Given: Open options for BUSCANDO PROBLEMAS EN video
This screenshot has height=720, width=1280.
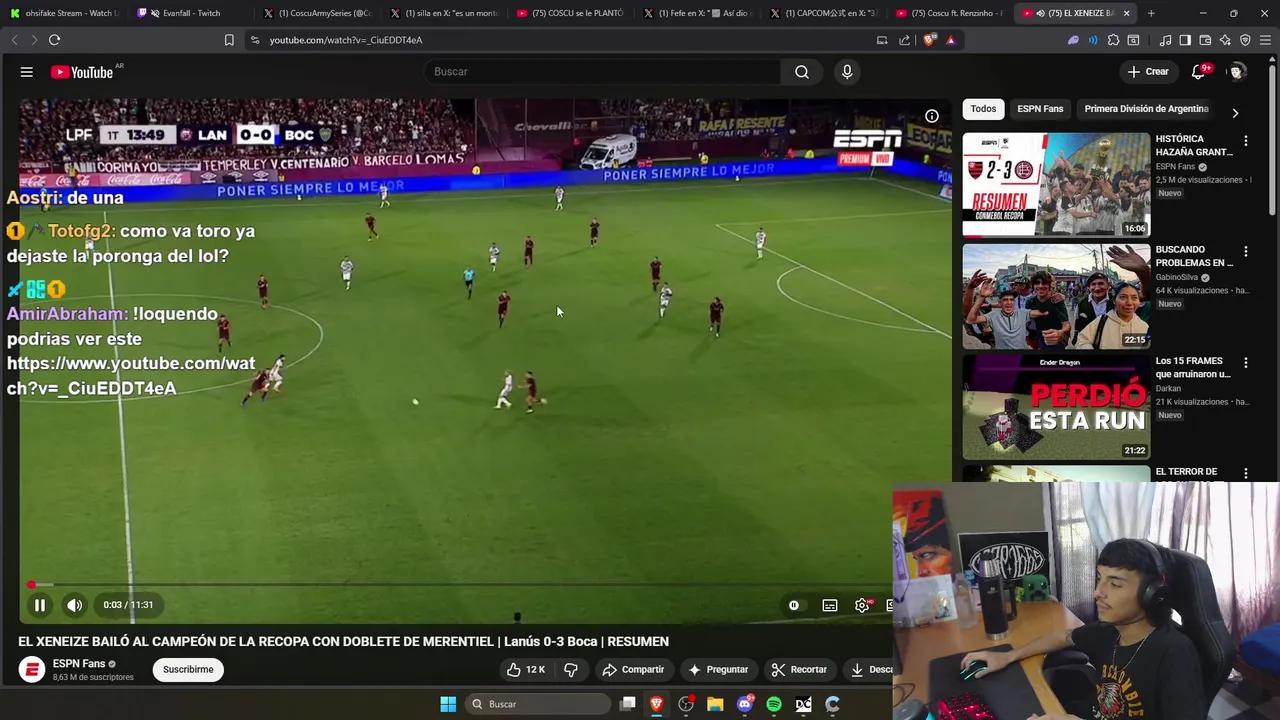Looking at the screenshot, I should click(x=1246, y=252).
